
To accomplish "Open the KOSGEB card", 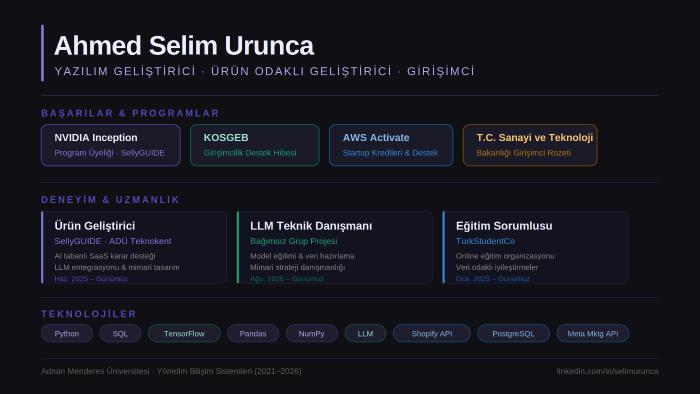I will coord(255,145).
